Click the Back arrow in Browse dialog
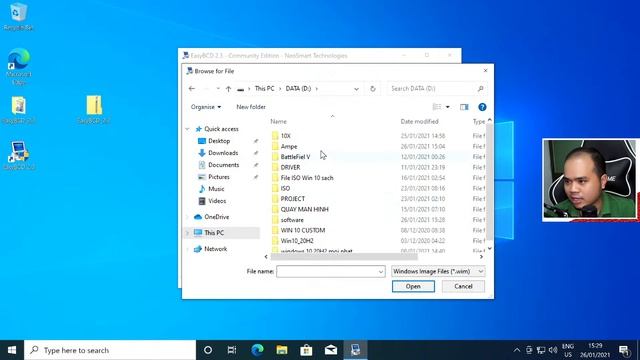Image resolution: width=640 pixels, height=360 pixels. tap(192, 89)
